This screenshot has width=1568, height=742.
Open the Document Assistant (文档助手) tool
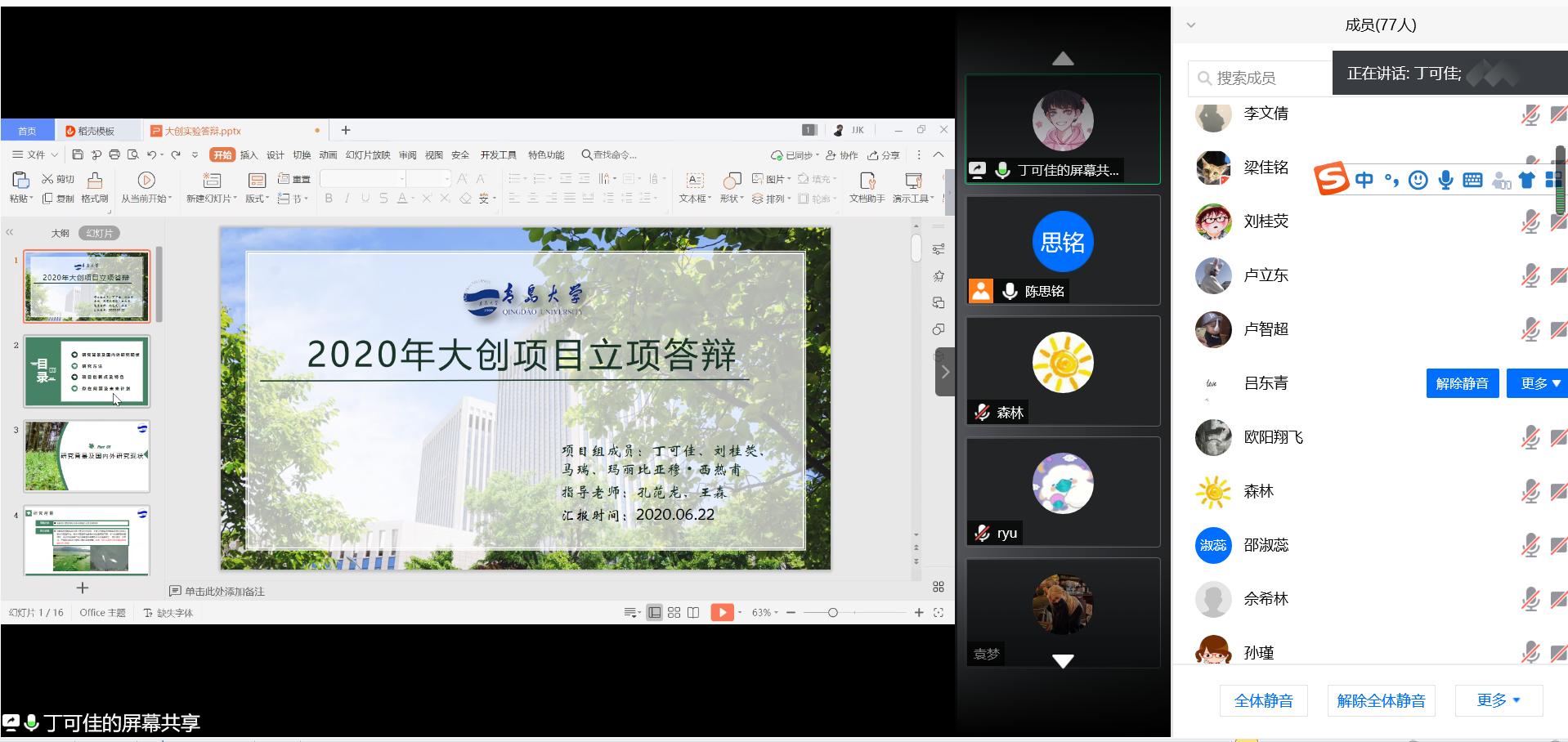tap(867, 181)
